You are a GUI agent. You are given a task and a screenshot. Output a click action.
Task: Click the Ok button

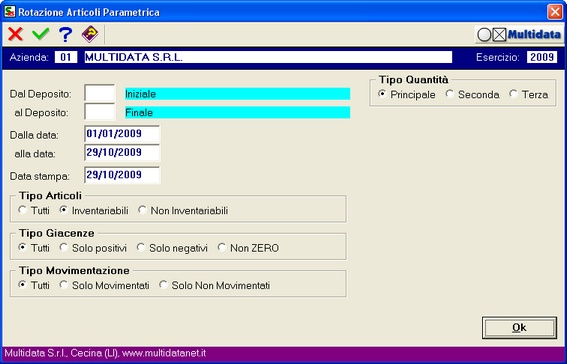tap(519, 327)
